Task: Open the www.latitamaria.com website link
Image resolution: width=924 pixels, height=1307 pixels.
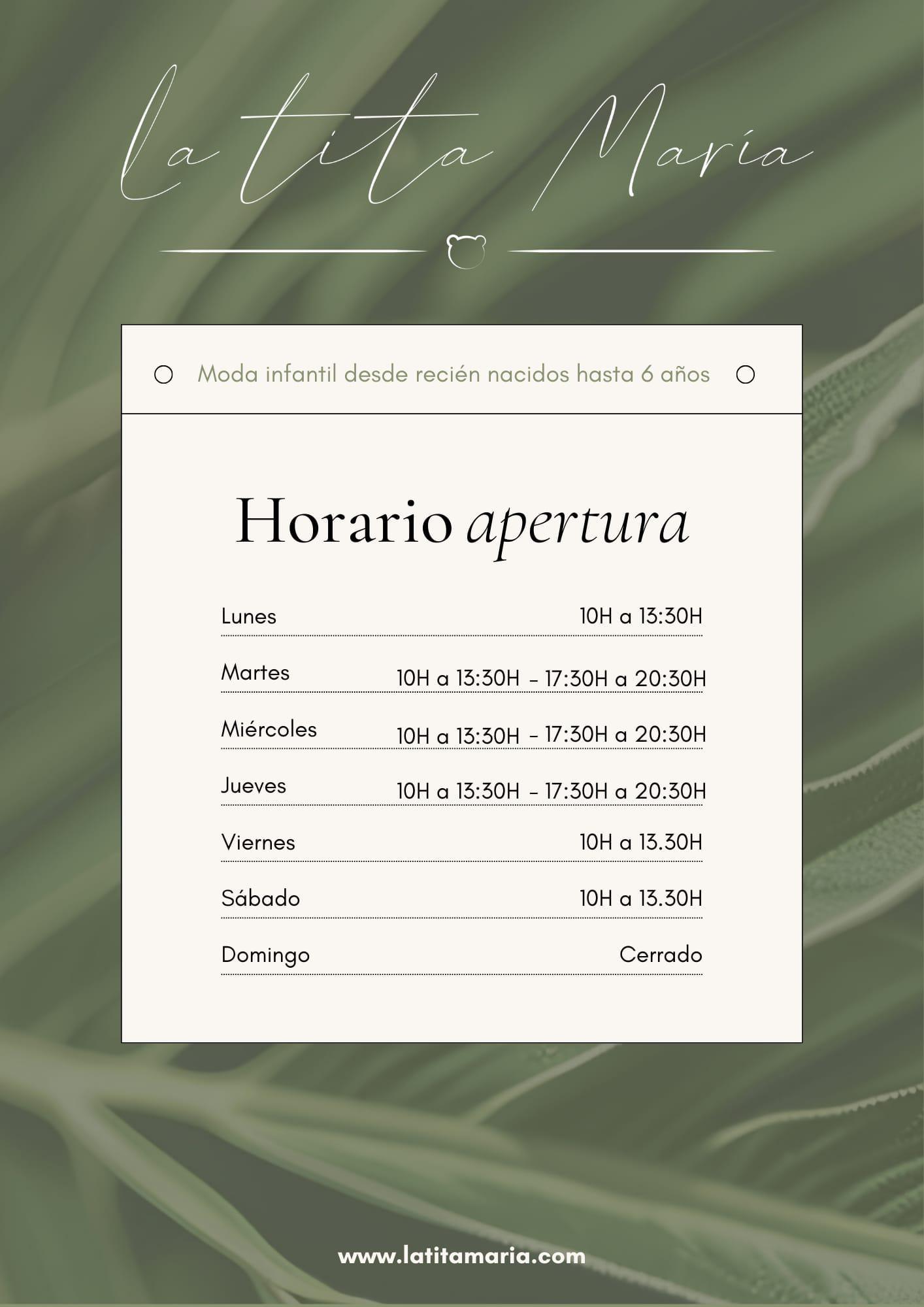Action: 461,1255
